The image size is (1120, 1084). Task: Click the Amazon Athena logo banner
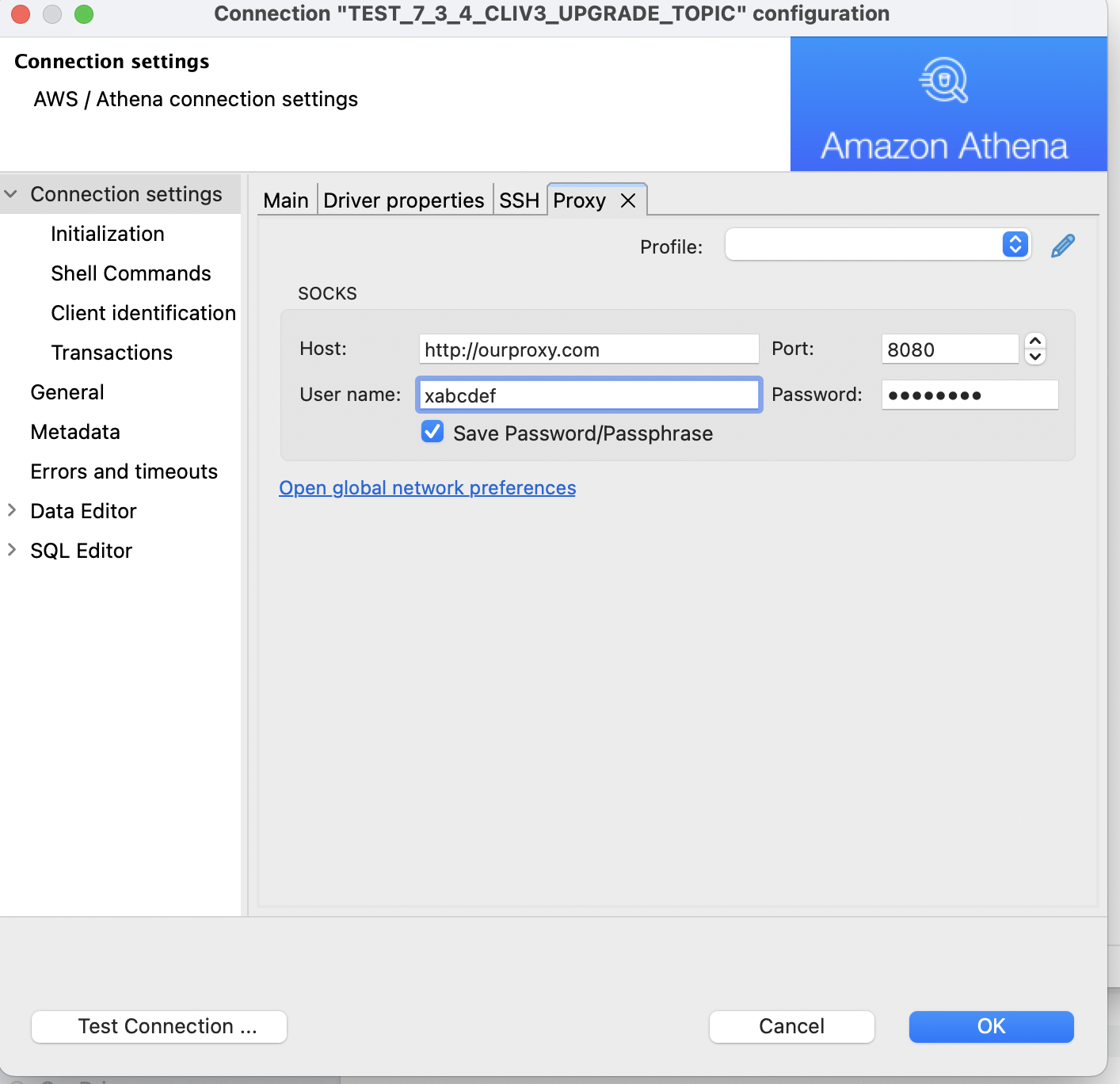pos(947,104)
